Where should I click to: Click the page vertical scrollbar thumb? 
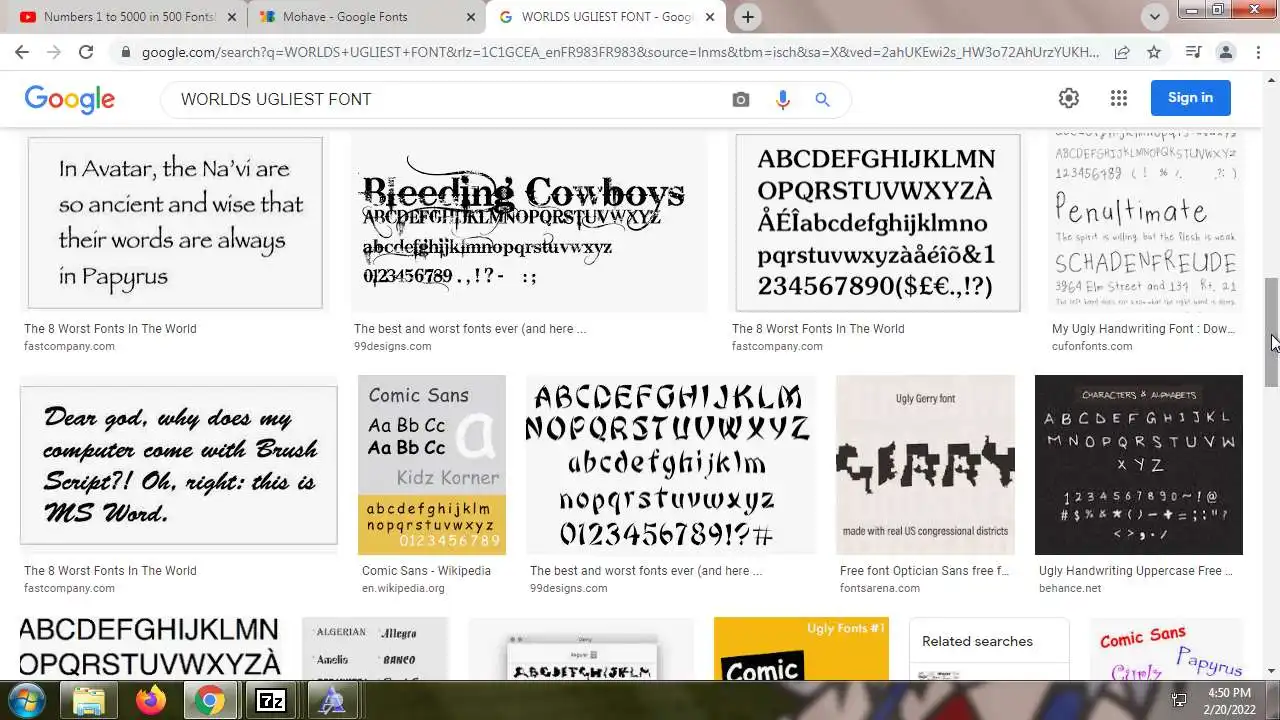1271,332
